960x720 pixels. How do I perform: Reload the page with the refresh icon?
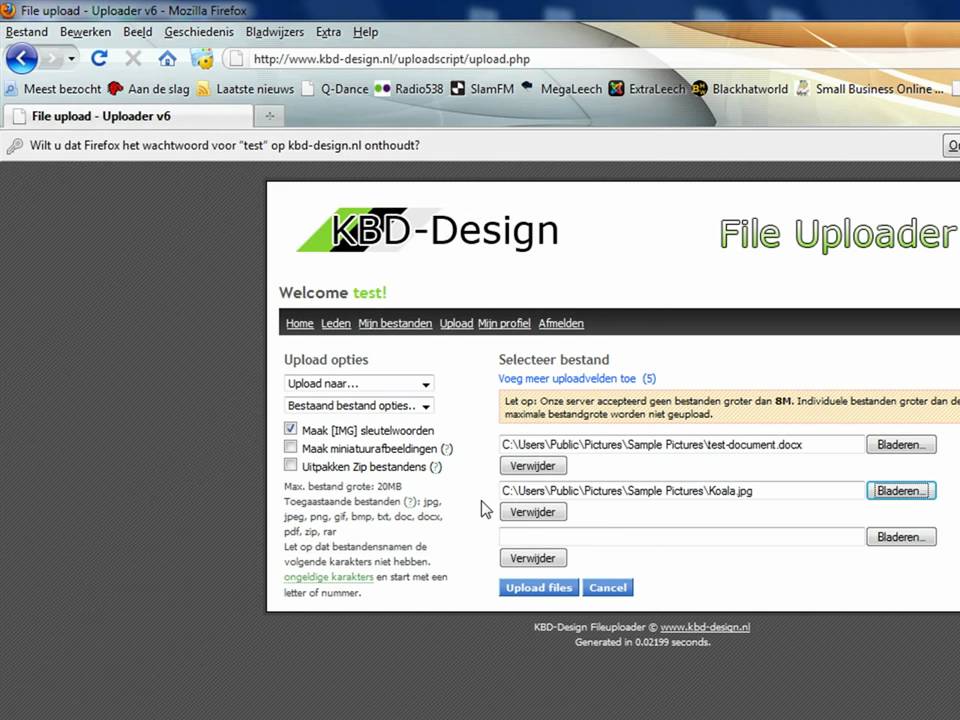99,59
